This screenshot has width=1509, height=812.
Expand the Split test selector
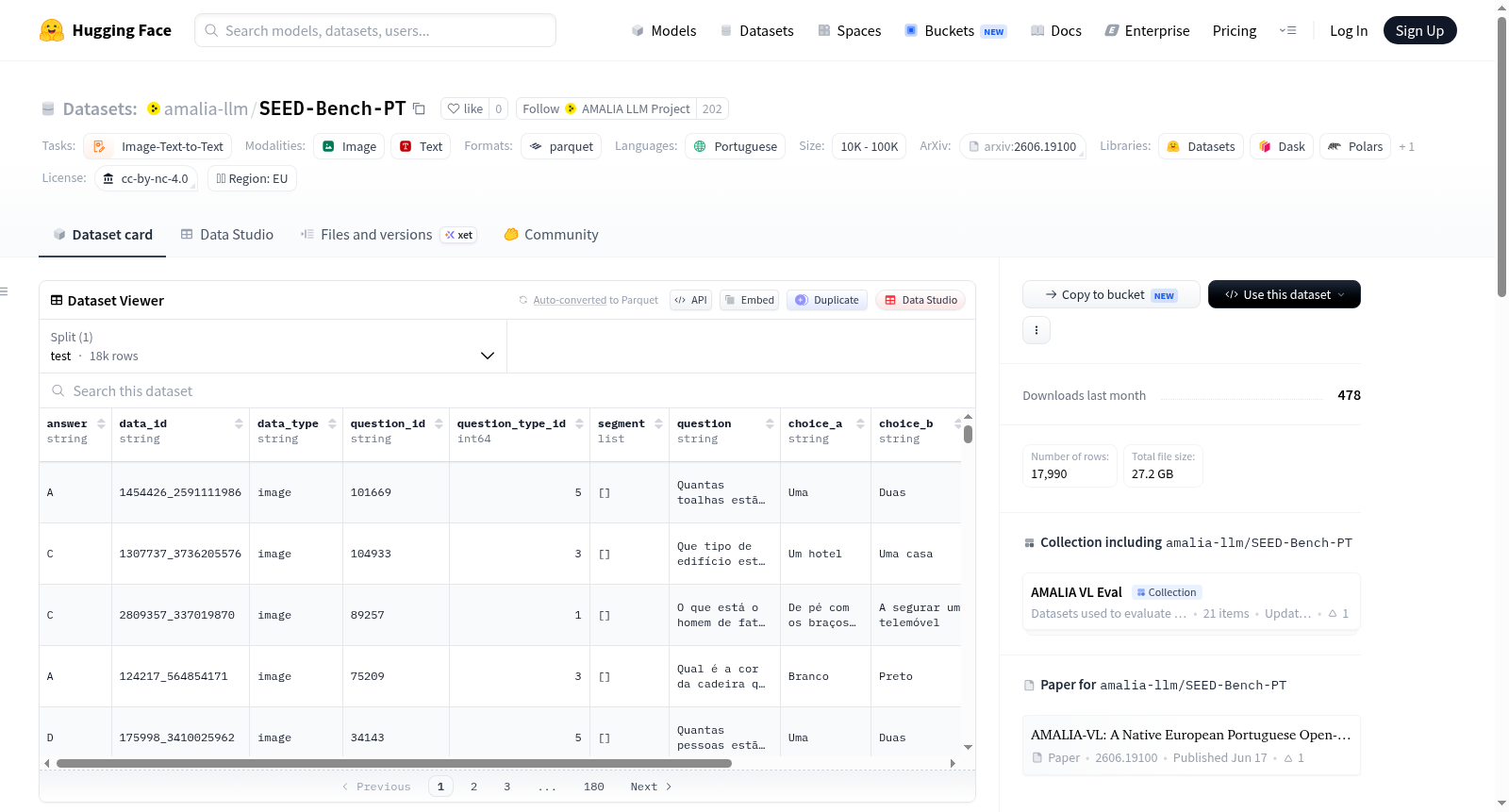pyautogui.click(x=273, y=346)
